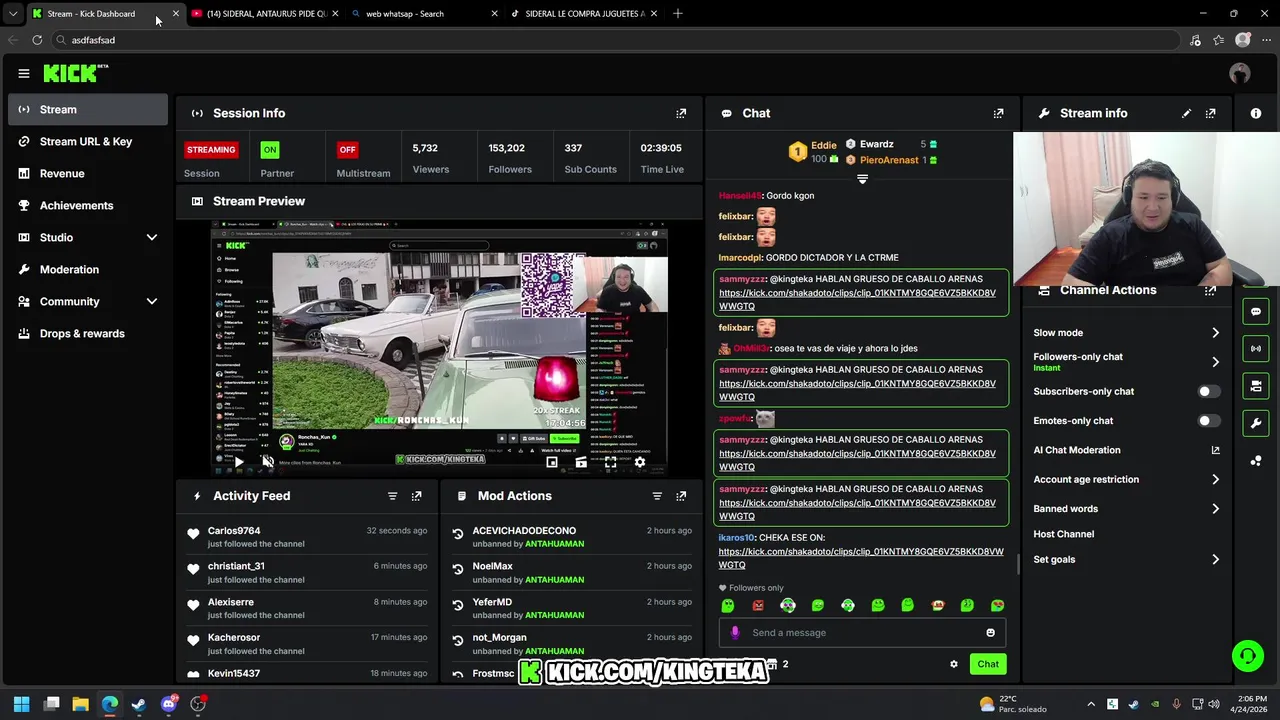
Task: Open the emoji picker in message box
Action: coord(990,632)
